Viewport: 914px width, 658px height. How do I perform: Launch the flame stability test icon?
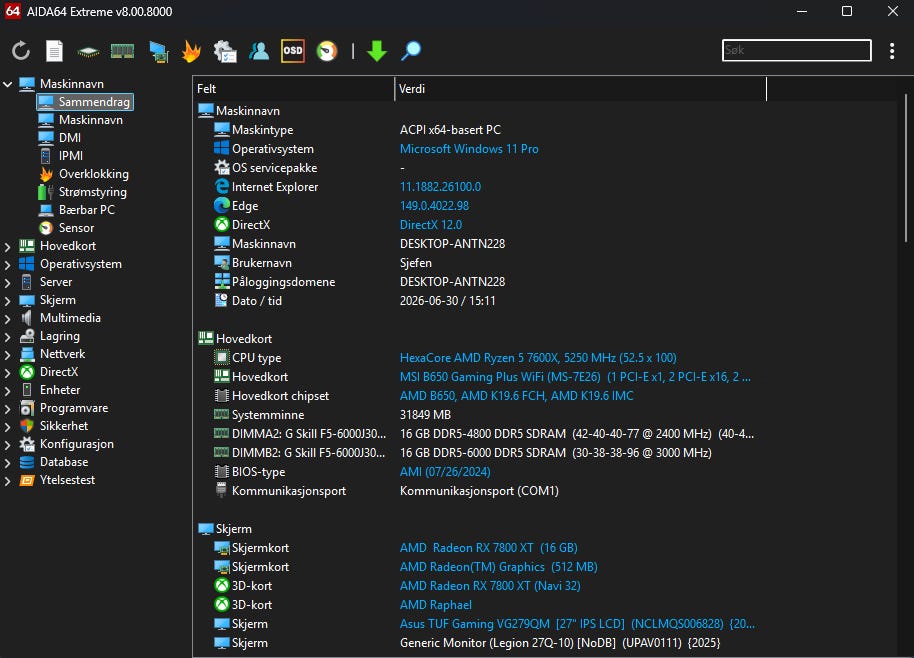(x=191, y=51)
